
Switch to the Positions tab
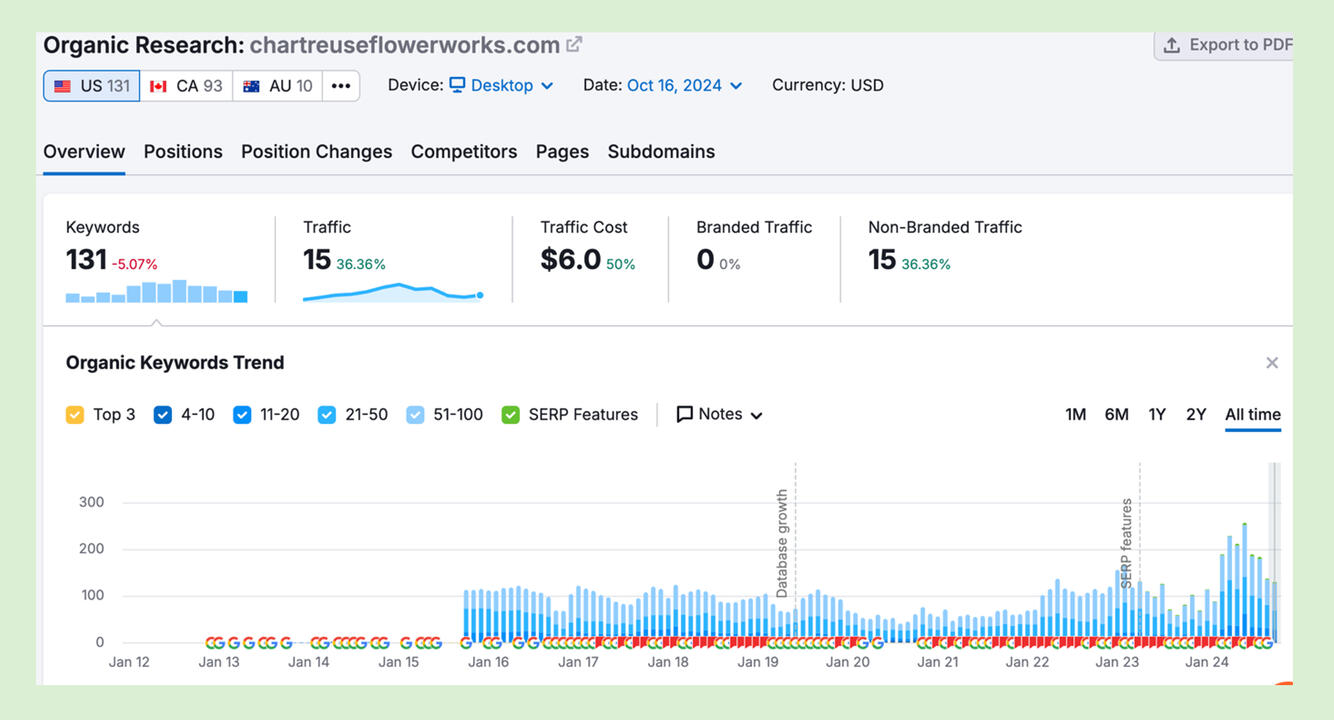[x=183, y=152]
